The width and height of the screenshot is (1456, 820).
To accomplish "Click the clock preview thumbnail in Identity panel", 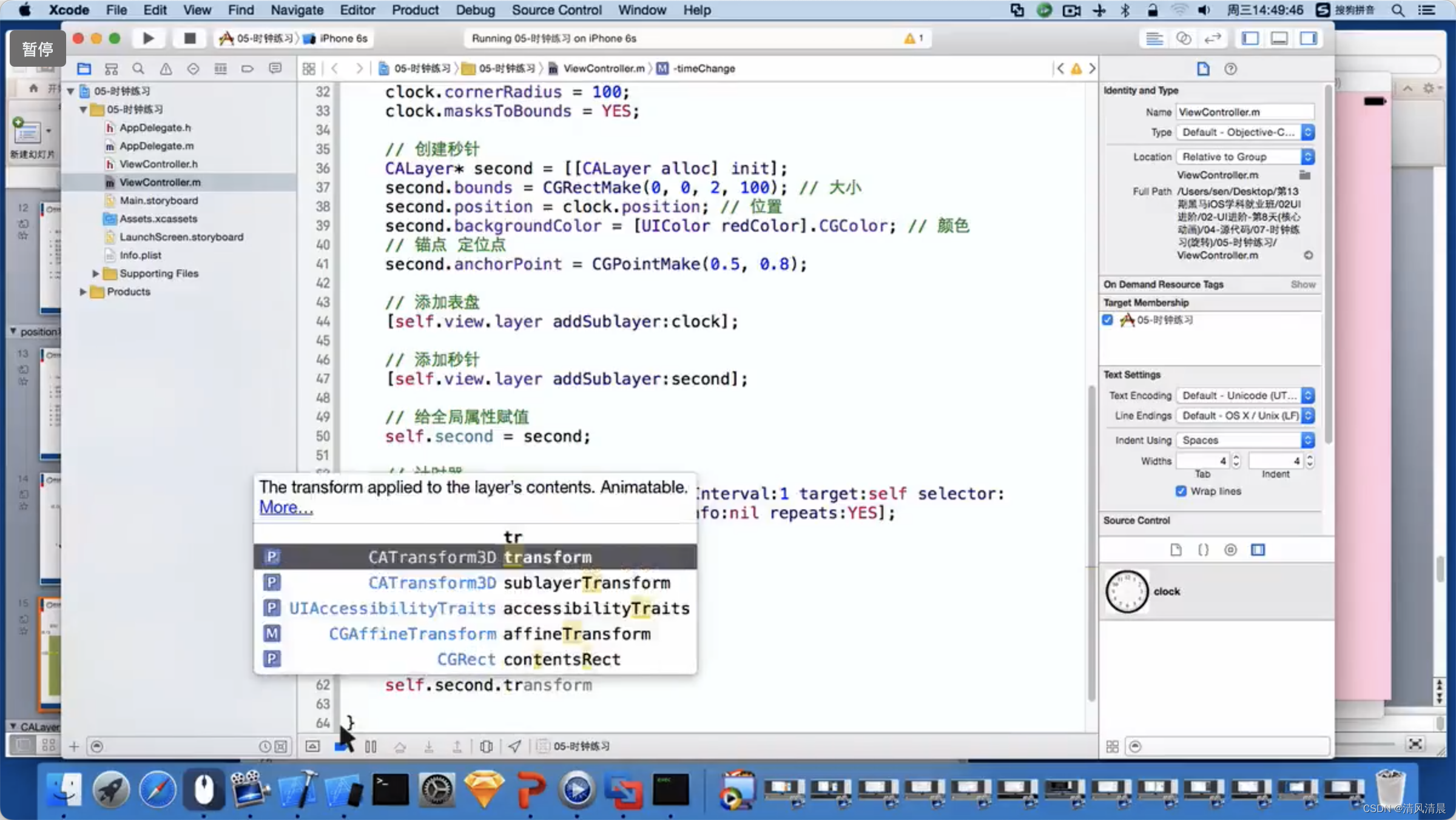I will 1126,590.
